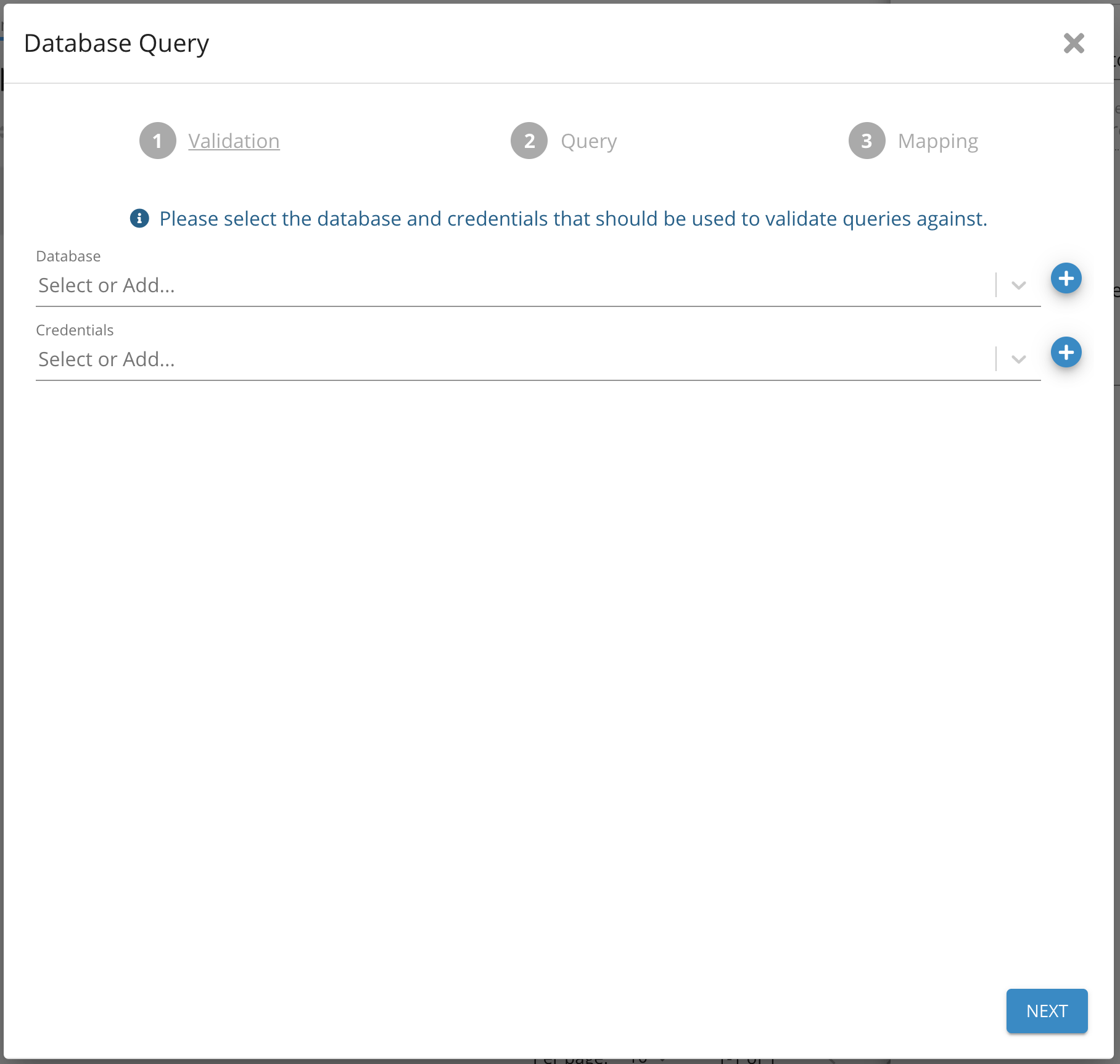Click the step 1 circle icon
This screenshot has height=1064, width=1120.
[158, 141]
